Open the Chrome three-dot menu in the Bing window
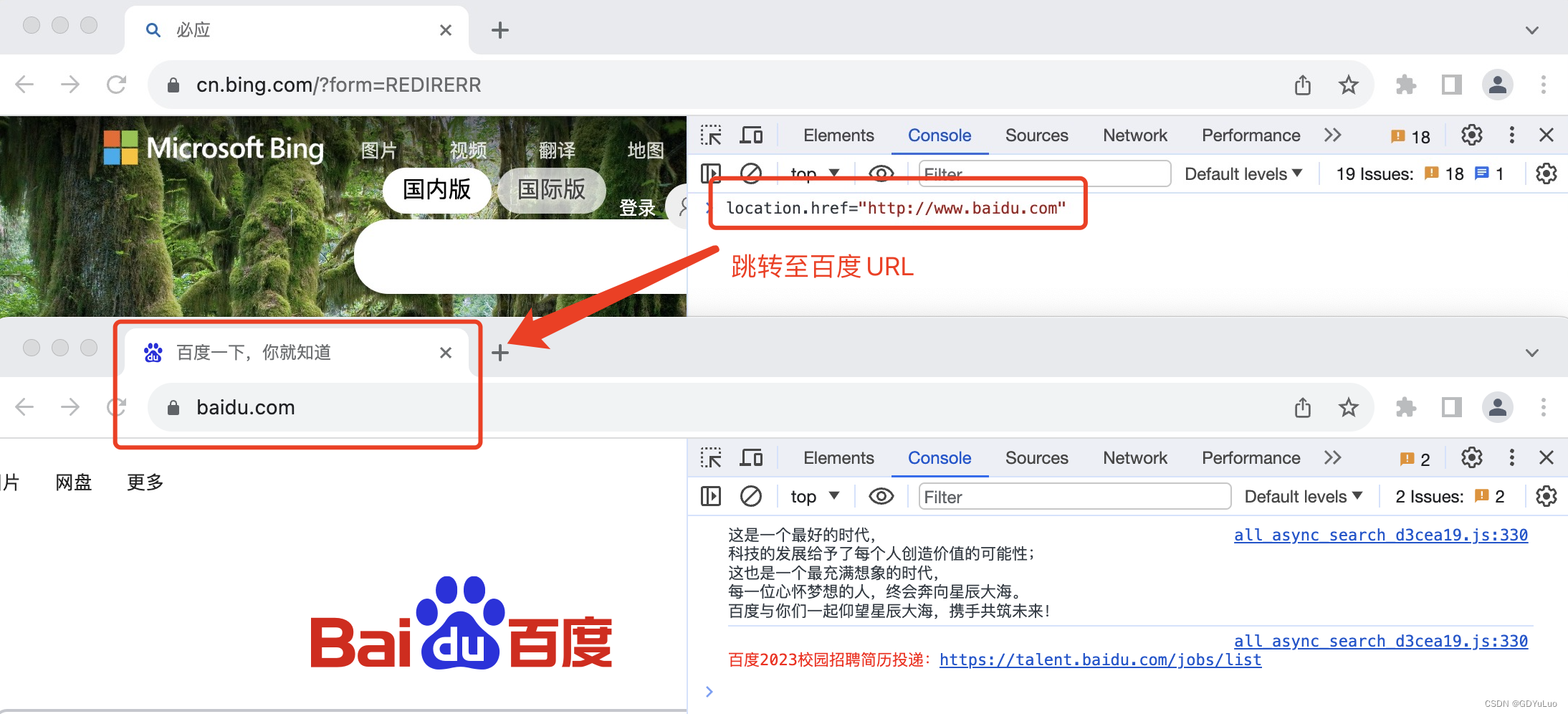This screenshot has width=1568, height=714. tap(1544, 85)
